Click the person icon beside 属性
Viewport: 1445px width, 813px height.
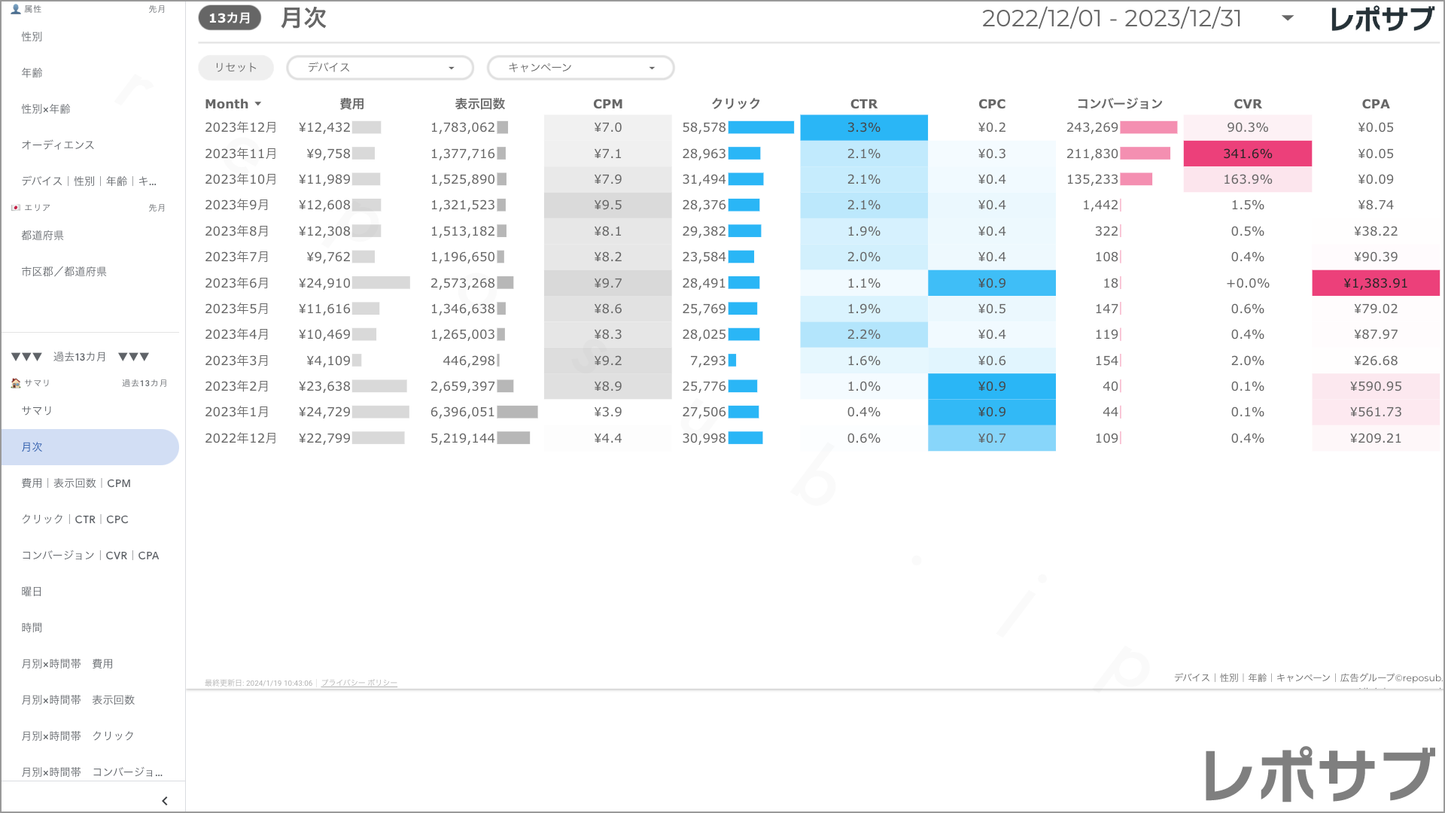[x=15, y=9]
